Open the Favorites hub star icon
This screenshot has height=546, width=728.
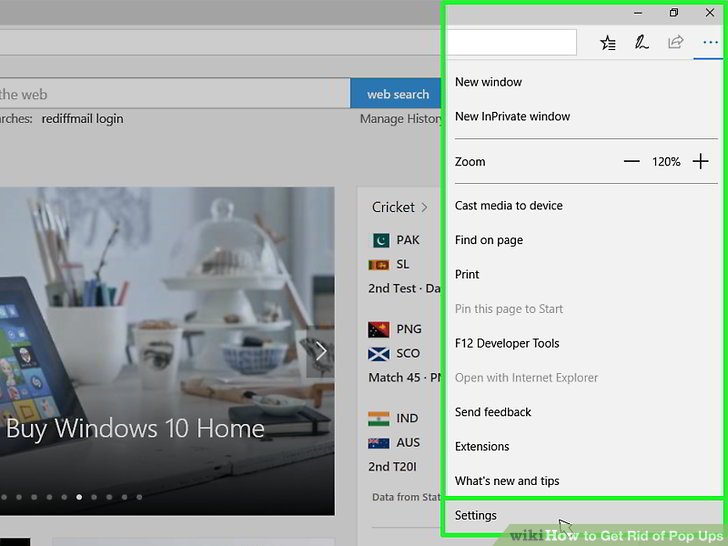(x=608, y=43)
